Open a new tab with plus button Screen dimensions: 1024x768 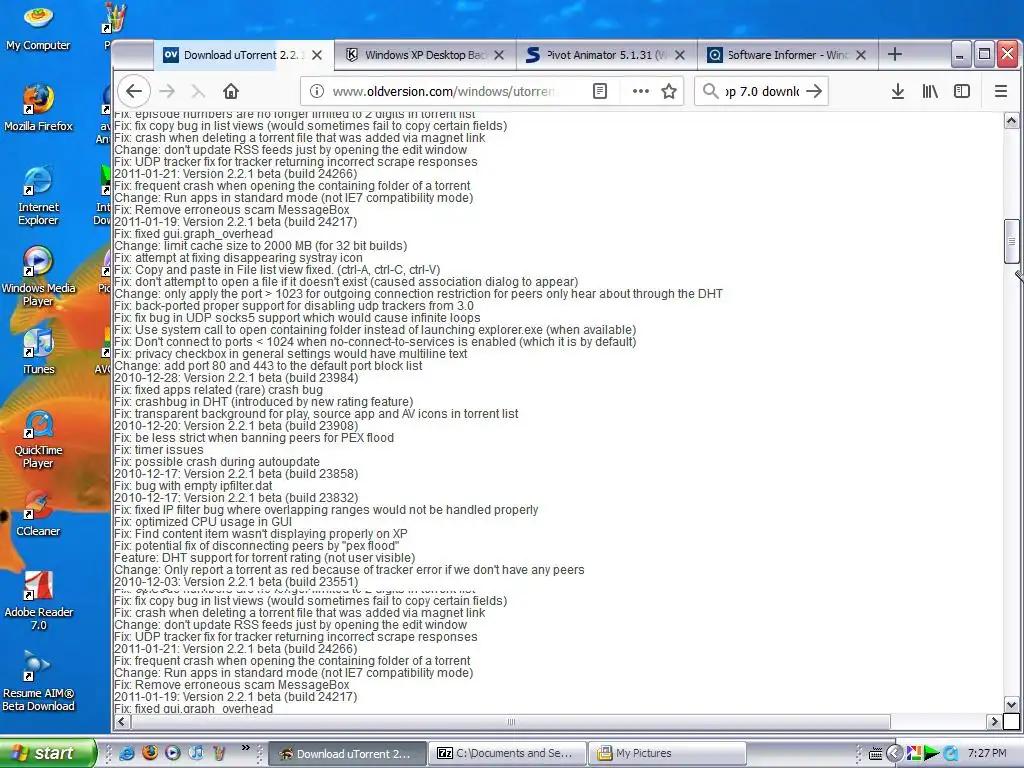point(895,55)
